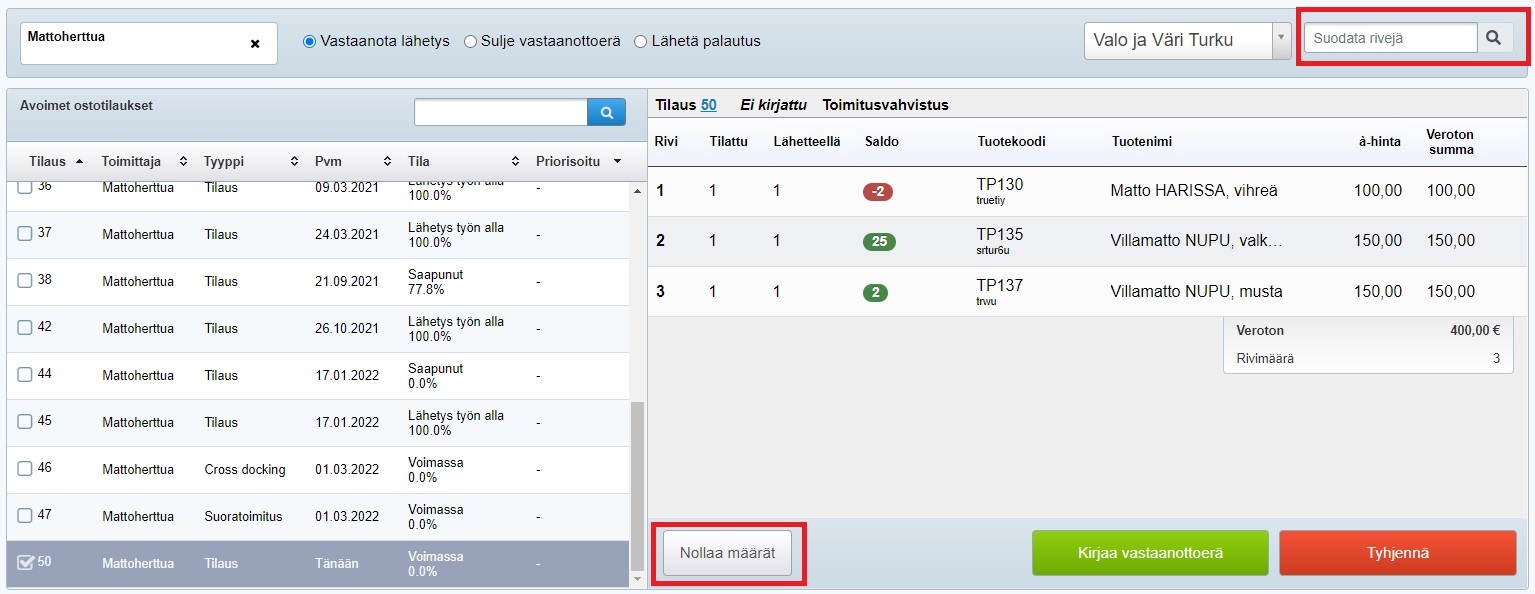Click the red -2 balance badge
This screenshot has width=1535, height=594.
[x=877, y=191]
